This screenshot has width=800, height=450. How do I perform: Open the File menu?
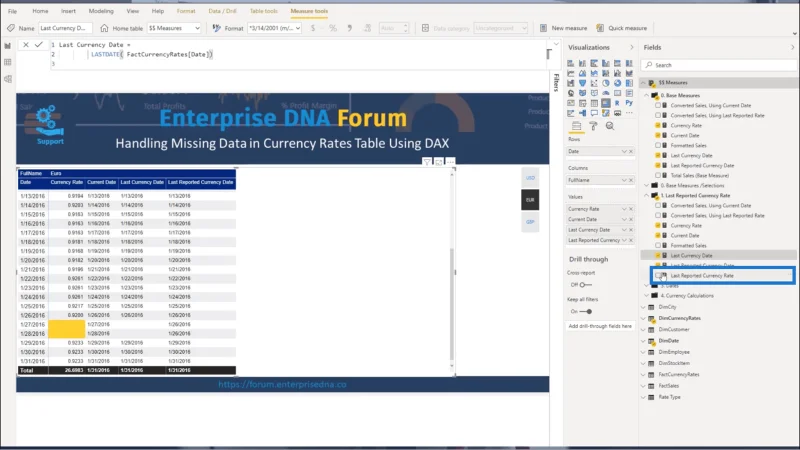[12, 11]
